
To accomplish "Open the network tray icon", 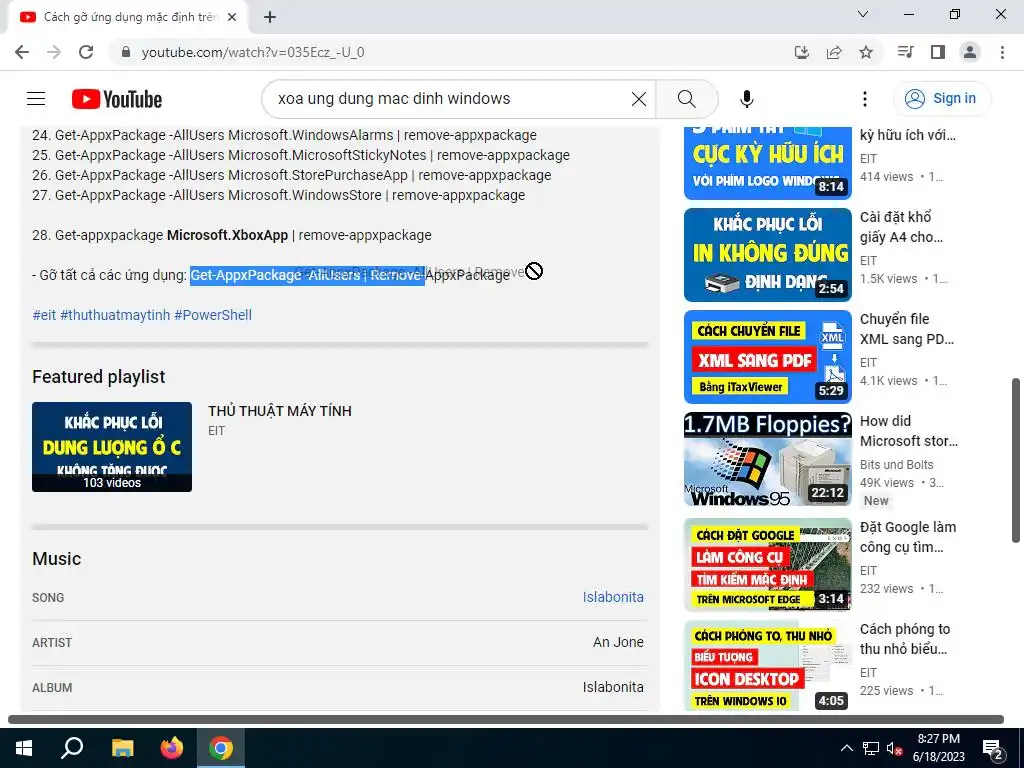I will click(870, 748).
